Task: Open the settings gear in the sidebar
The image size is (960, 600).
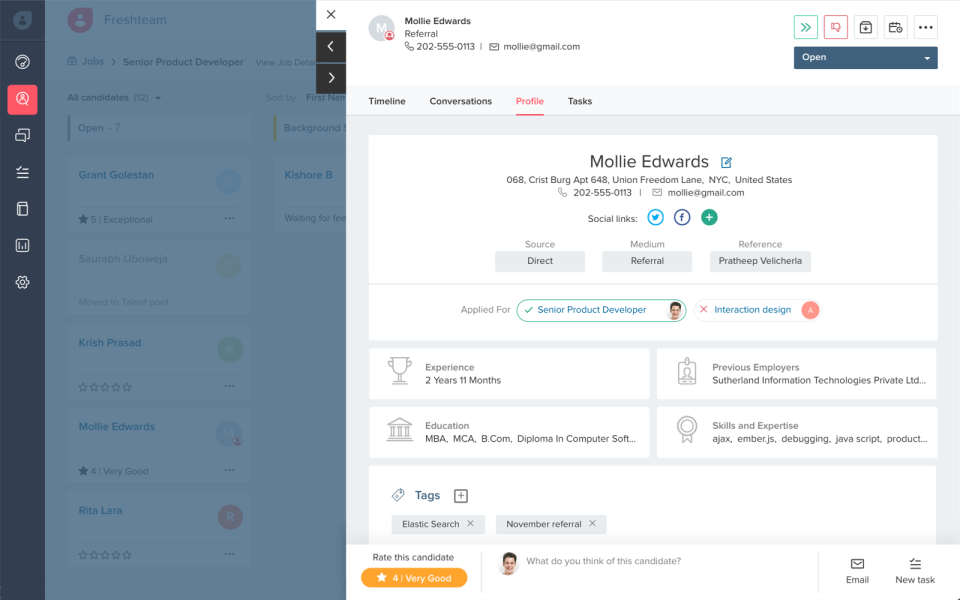Action: 22,282
